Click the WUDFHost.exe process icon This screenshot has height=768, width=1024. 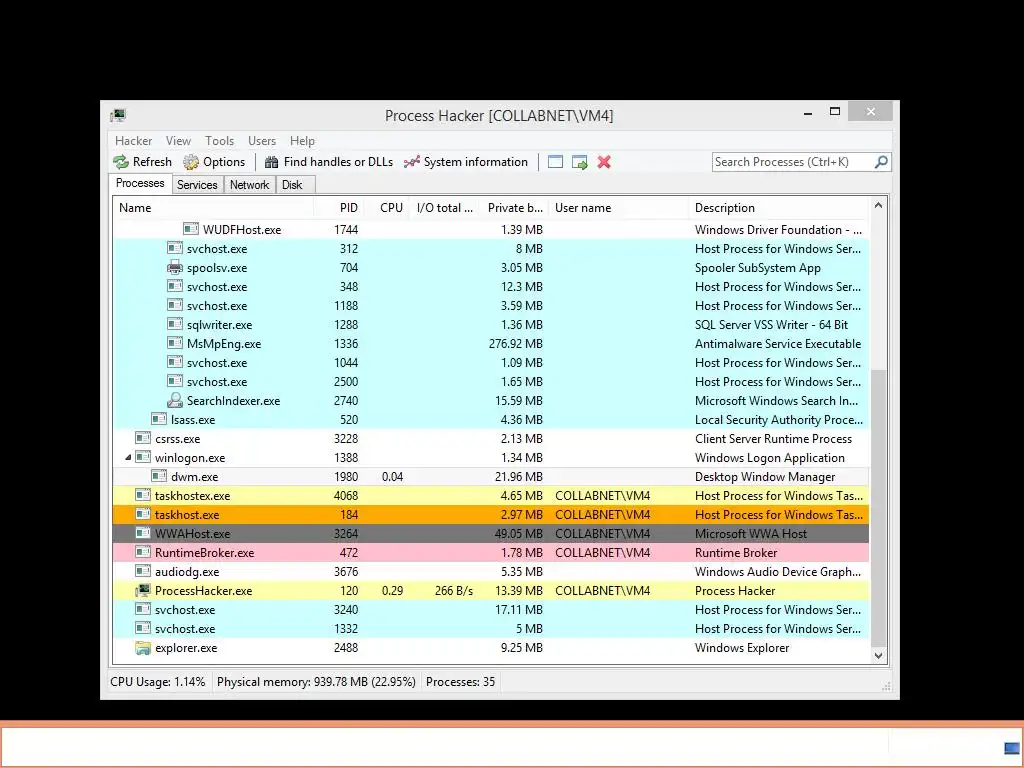pos(191,229)
